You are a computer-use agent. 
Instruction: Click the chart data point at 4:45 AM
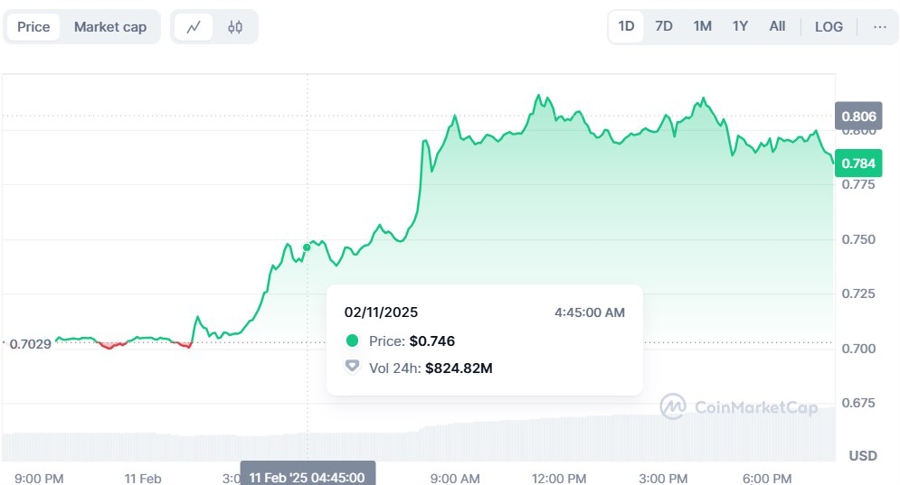coord(307,247)
